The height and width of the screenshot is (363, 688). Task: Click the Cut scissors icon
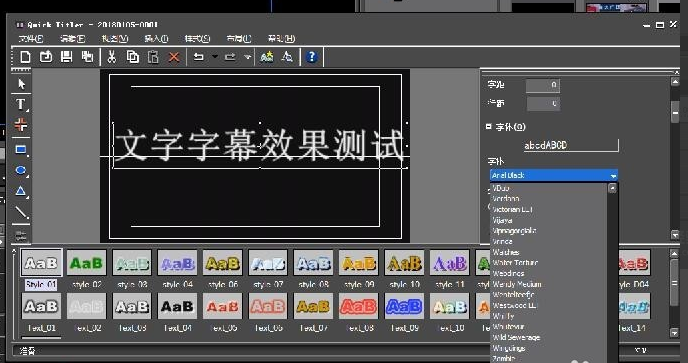coord(112,57)
